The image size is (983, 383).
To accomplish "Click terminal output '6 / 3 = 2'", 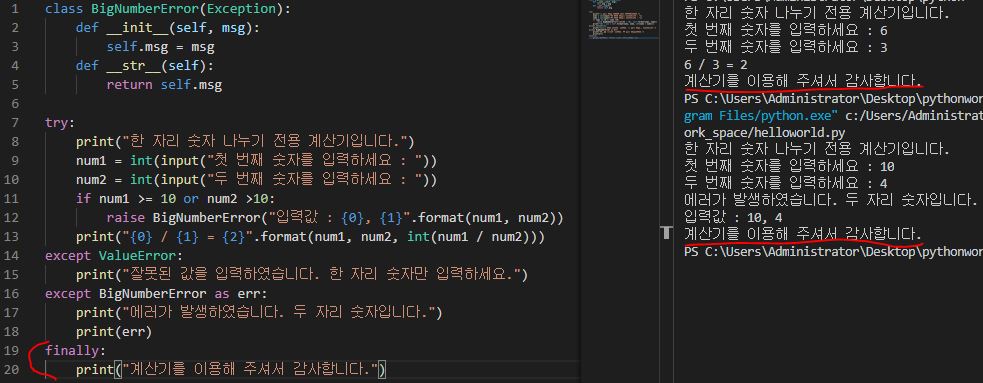I will point(715,65).
